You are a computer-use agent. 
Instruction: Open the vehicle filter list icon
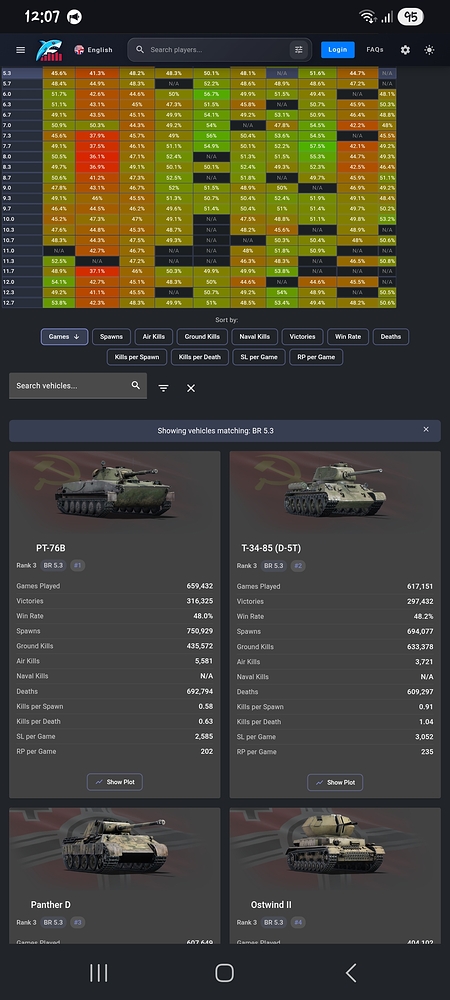pyautogui.click(x=164, y=388)
